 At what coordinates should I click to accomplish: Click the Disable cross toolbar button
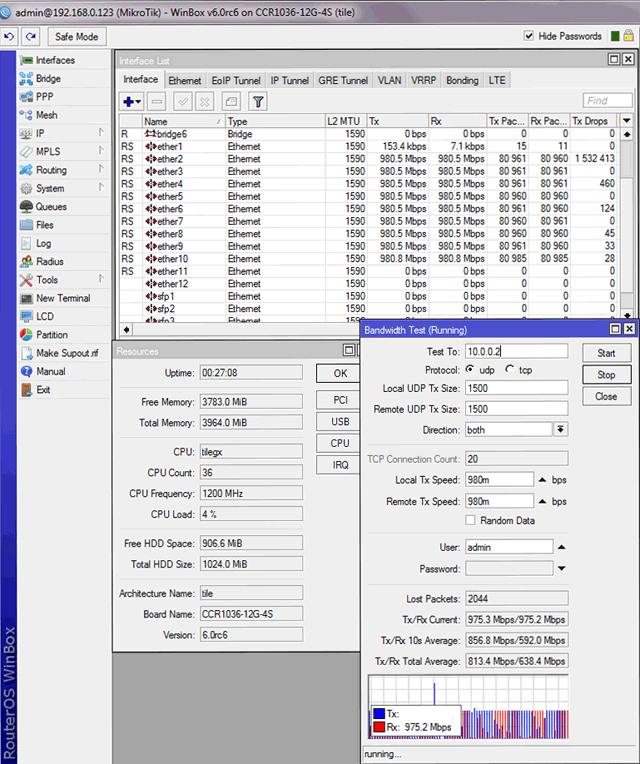(x=205, y=101)
